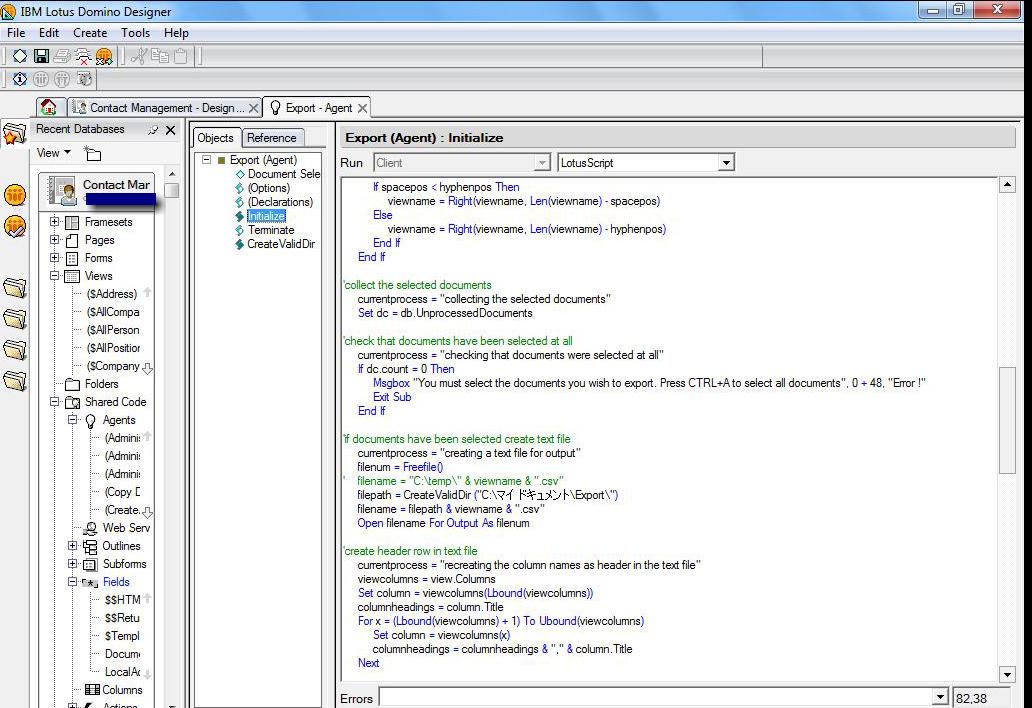The image size is (1032, 708).
Task: Click the info diamond icon in second toolbar
Action: [x=20, y=80]
